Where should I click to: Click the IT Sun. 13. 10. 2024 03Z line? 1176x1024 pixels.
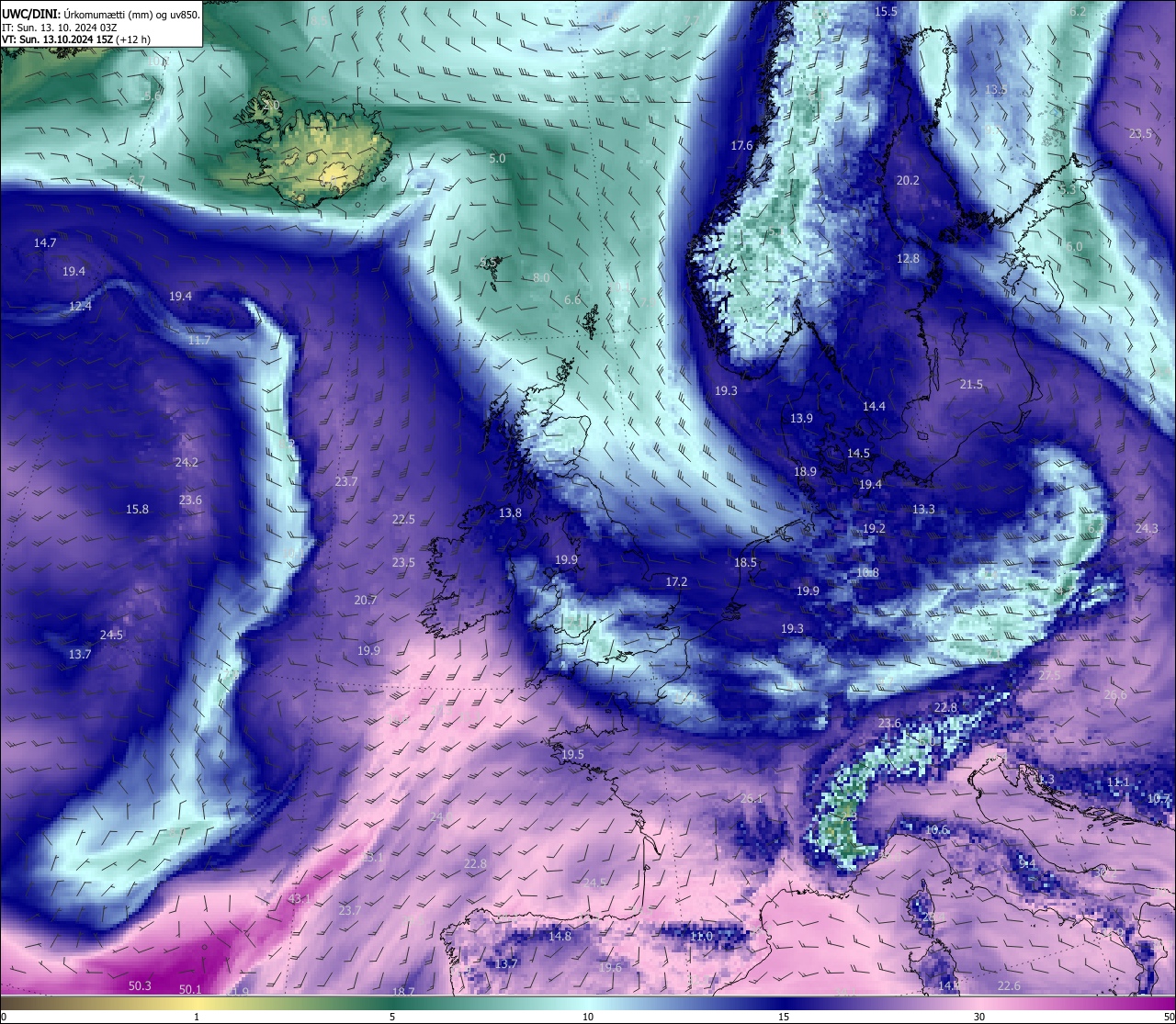[59, 28]
